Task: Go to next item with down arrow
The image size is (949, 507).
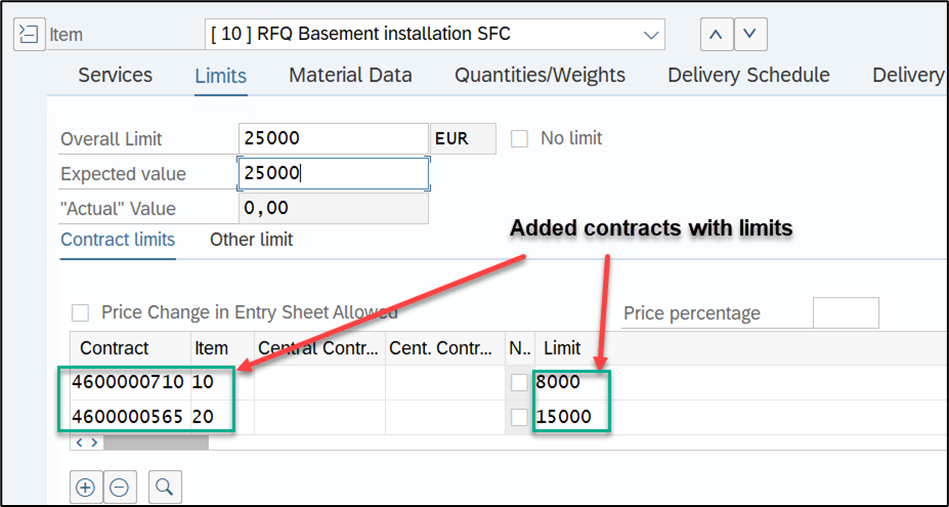Action: (750, 34)
